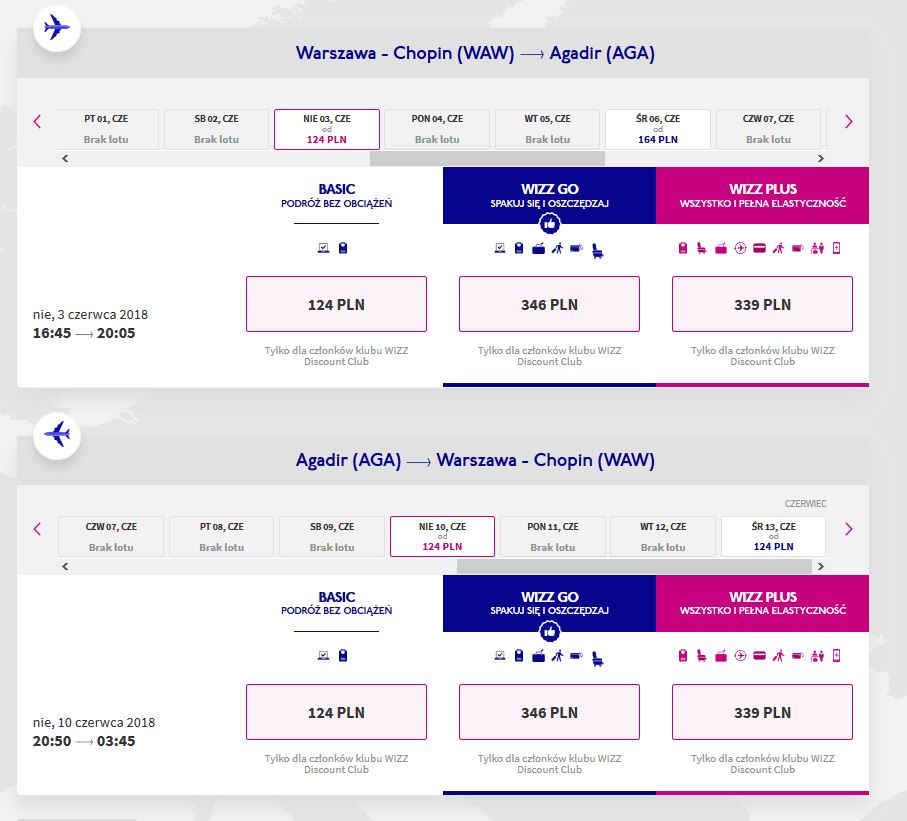Click the circled airplane icon under outbound WIZZ PLUS
The width and height of the screenshot is (907, 821).
(740, 248)
